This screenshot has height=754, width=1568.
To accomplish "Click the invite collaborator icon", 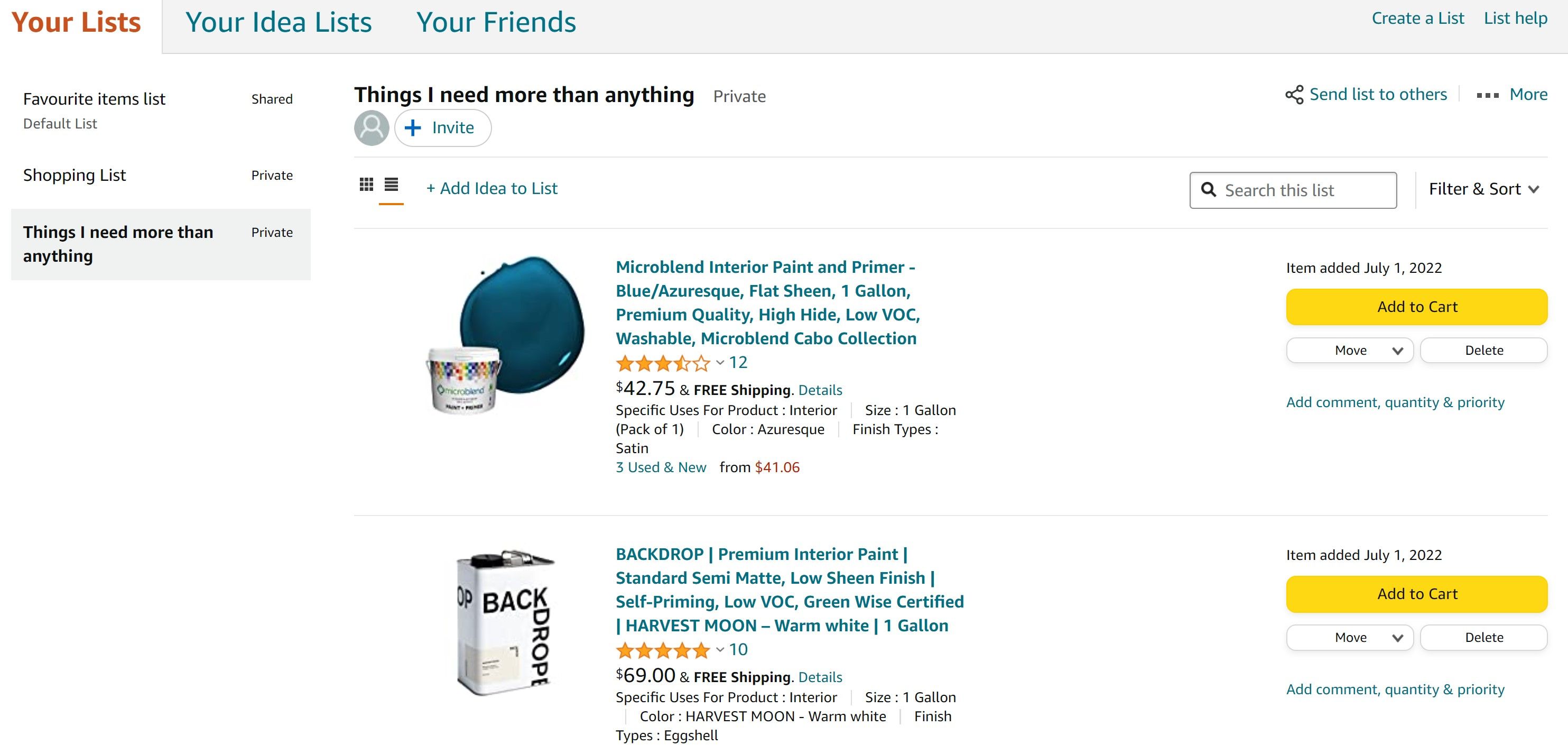I will click(x=443, y=127).
